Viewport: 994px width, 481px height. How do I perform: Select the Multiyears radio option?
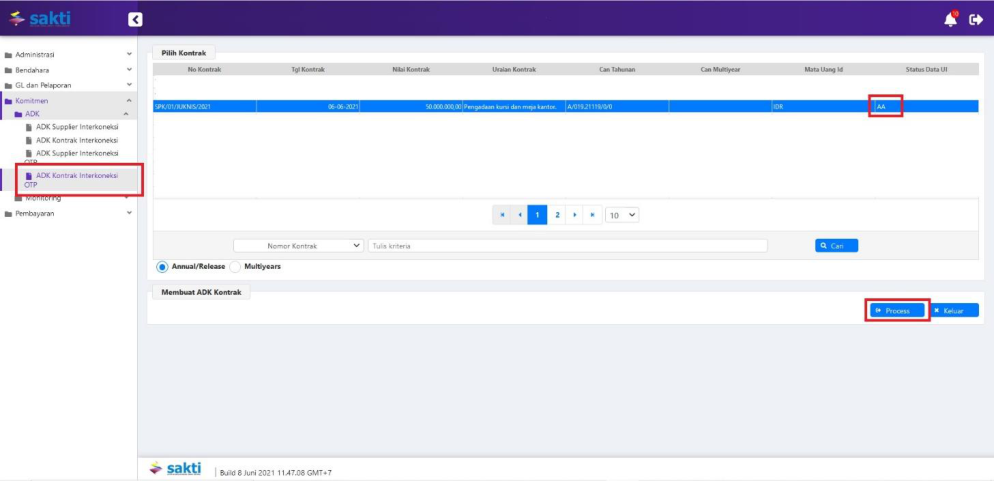(236, 267)
